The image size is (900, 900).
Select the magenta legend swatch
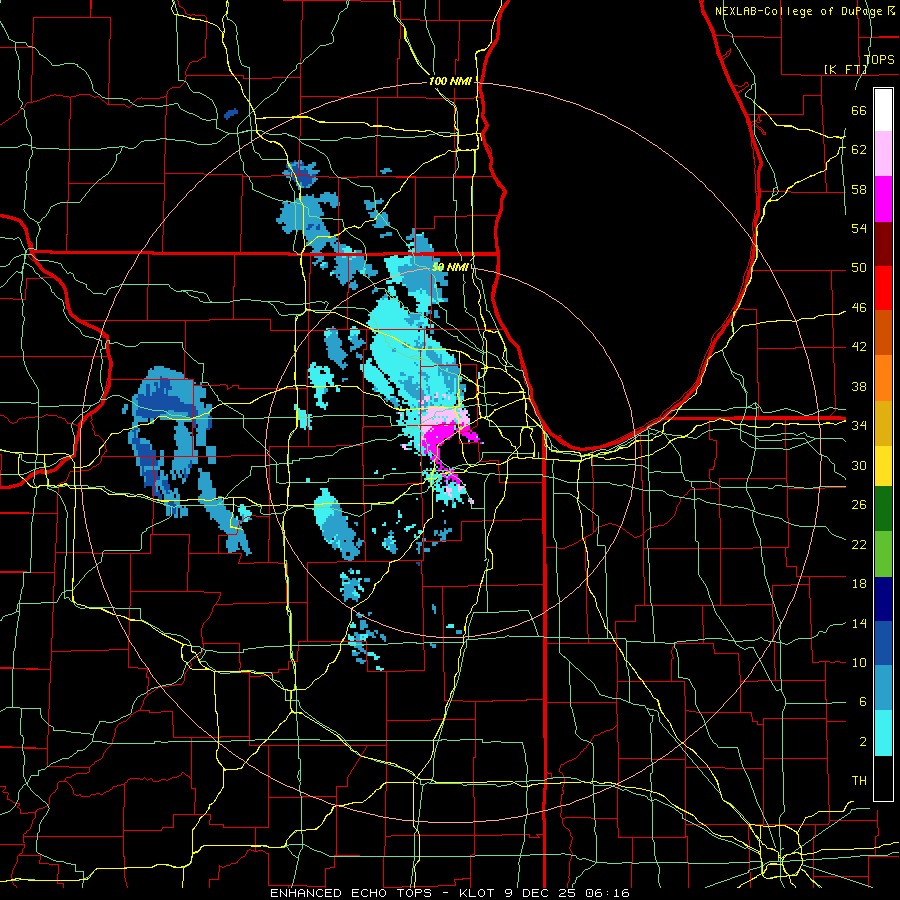click(883, 199)
